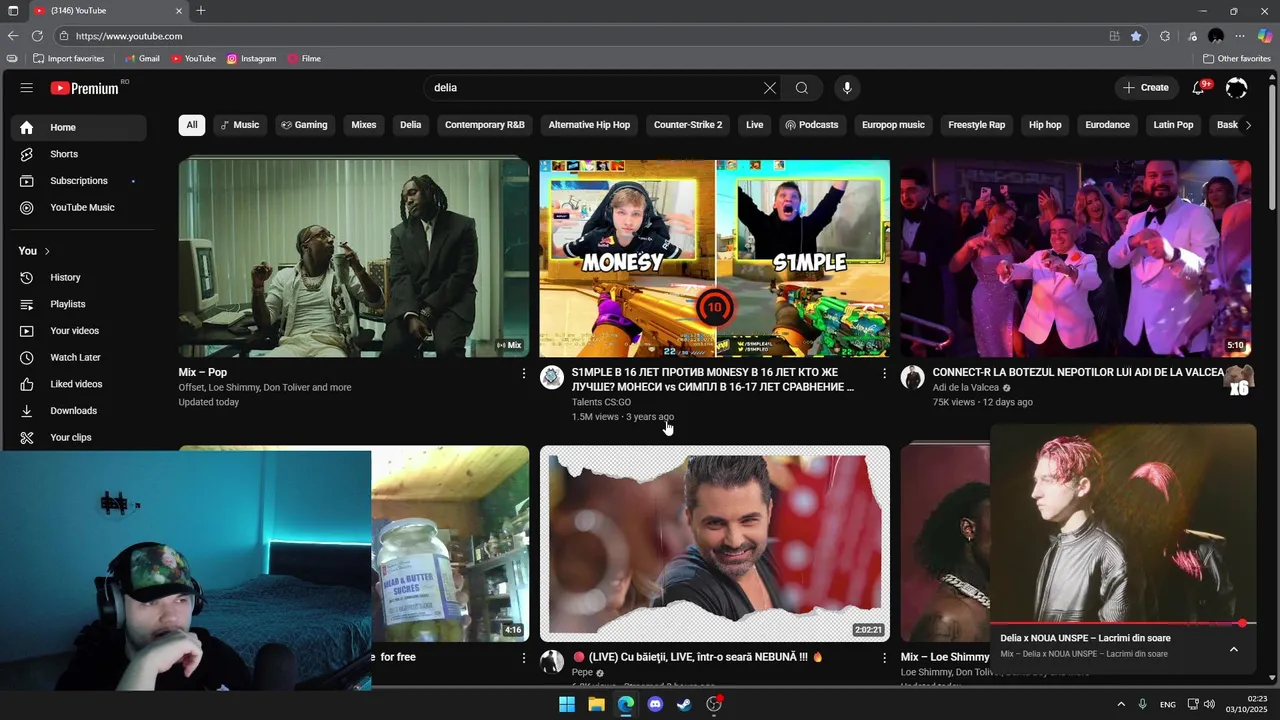Open Liked videos in the sidebar
1280x720 pixels.
[78, 384]
